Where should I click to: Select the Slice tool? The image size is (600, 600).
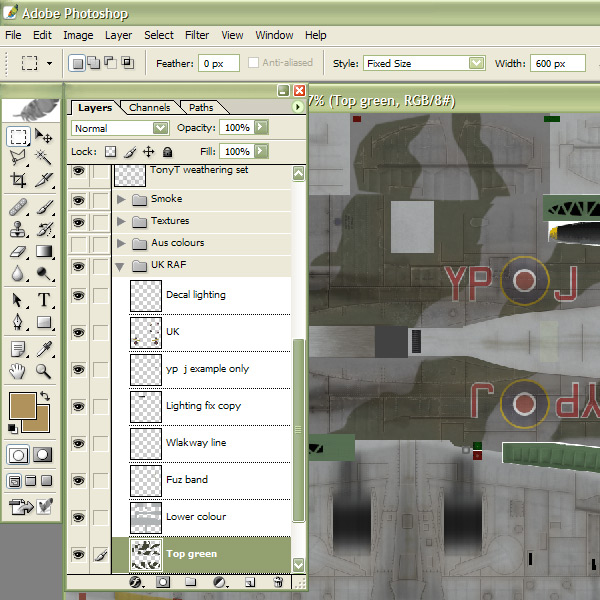click(43, 179)
